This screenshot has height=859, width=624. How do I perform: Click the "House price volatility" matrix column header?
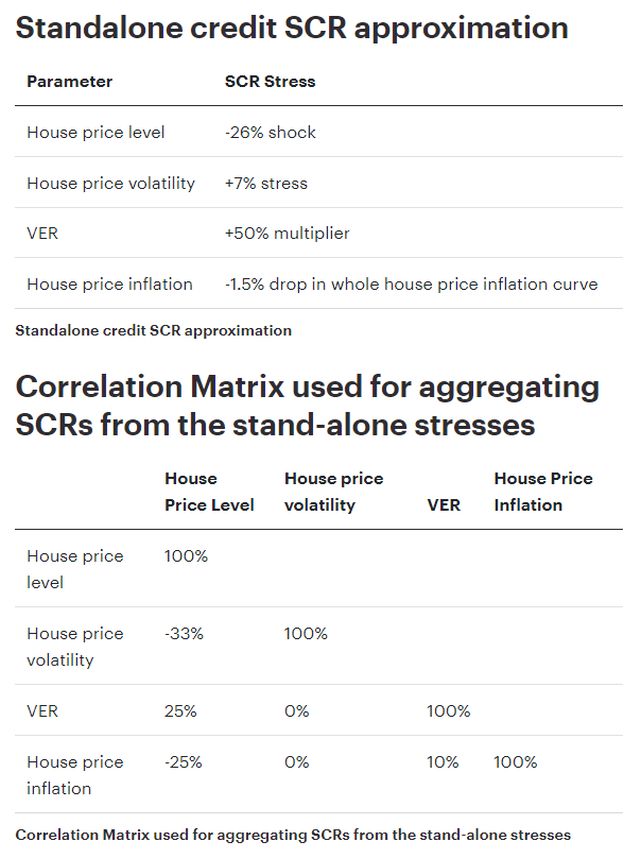tap(334, 492)
